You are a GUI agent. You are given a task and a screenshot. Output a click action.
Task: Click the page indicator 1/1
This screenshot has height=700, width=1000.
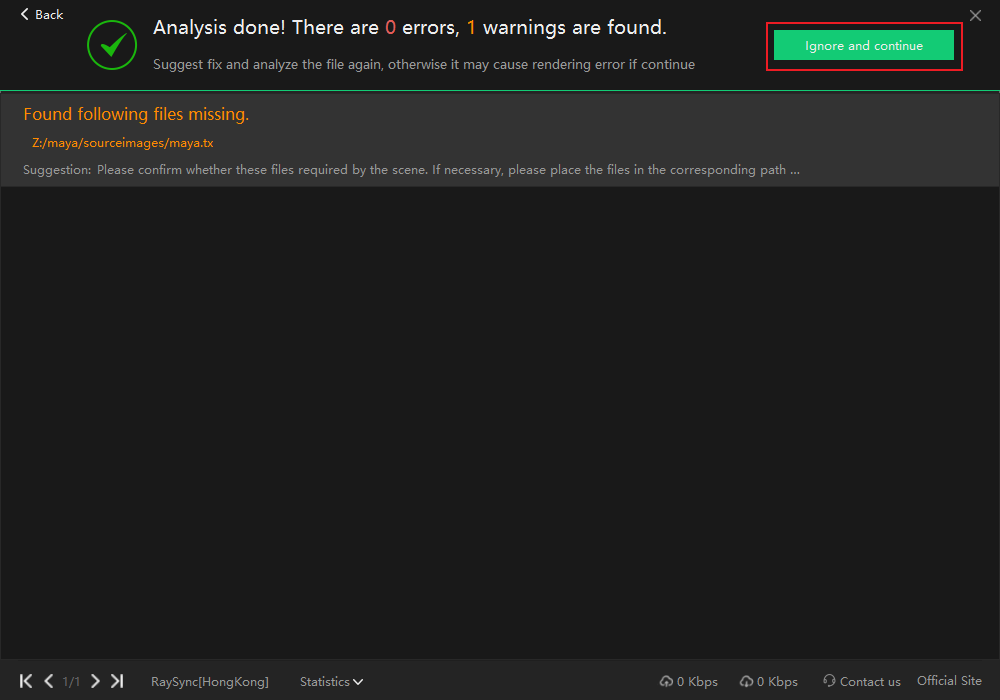(x=71, y=682)
